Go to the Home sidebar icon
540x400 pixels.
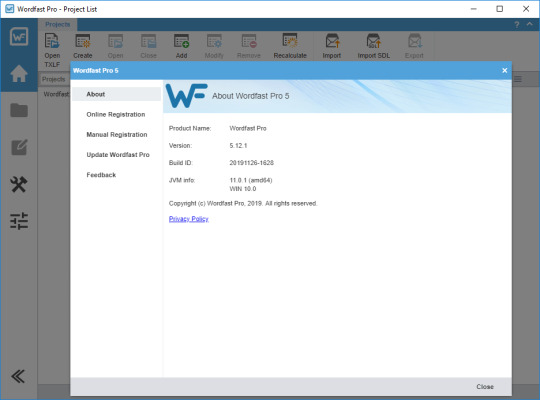[x=19, y=73]
